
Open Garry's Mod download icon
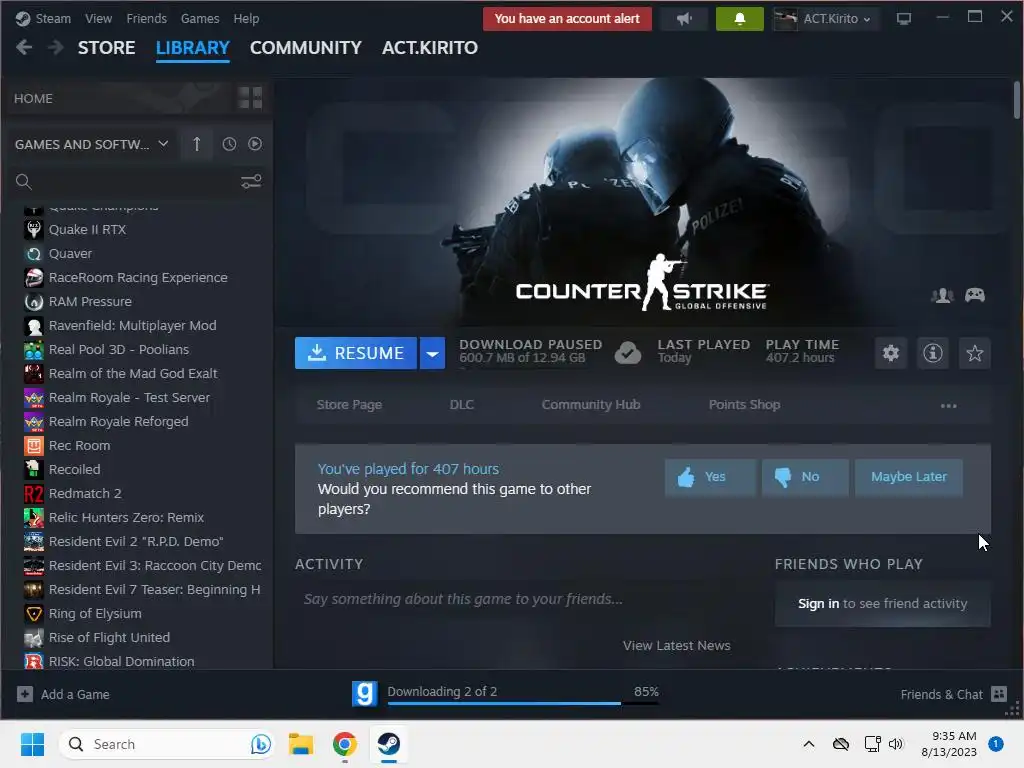point(364,694)
